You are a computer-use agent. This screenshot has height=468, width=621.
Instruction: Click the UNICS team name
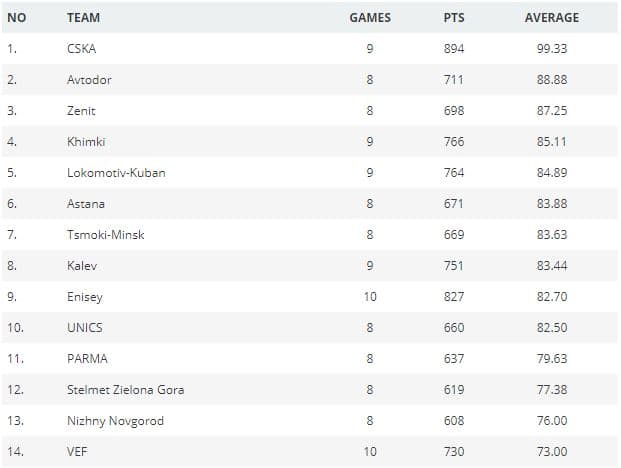84,327
